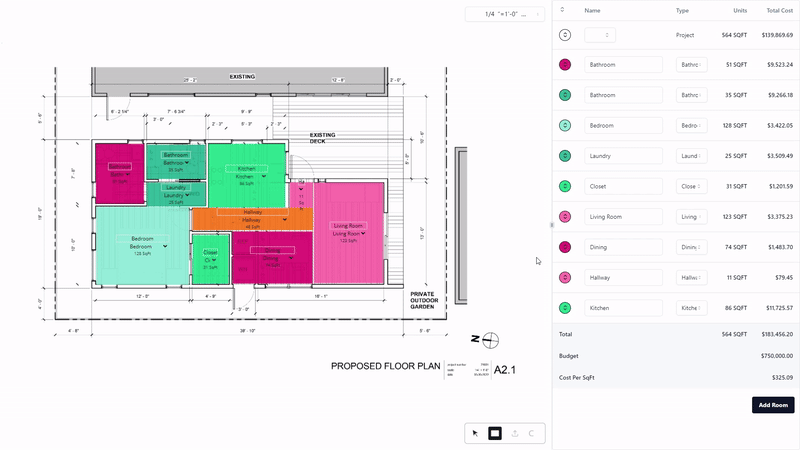Click the Add Room button
Viewport: 800px width, 450px height.
773,405
